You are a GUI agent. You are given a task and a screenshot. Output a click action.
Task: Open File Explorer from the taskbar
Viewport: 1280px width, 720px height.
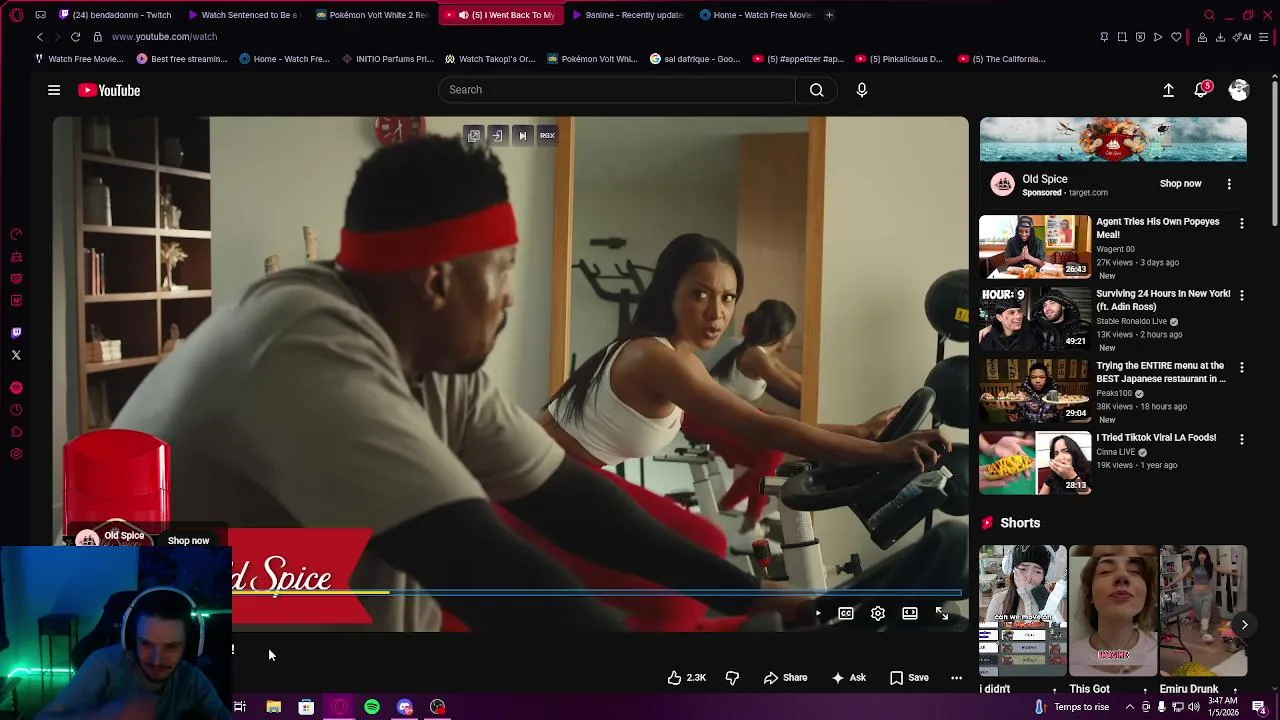click(x=273, y=707)
